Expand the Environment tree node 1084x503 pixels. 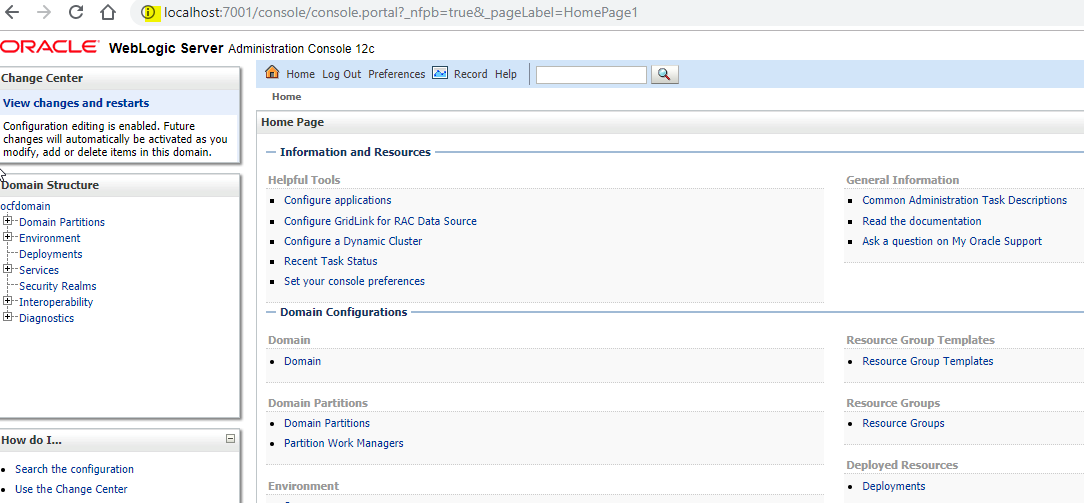click(x=8, y=237)
